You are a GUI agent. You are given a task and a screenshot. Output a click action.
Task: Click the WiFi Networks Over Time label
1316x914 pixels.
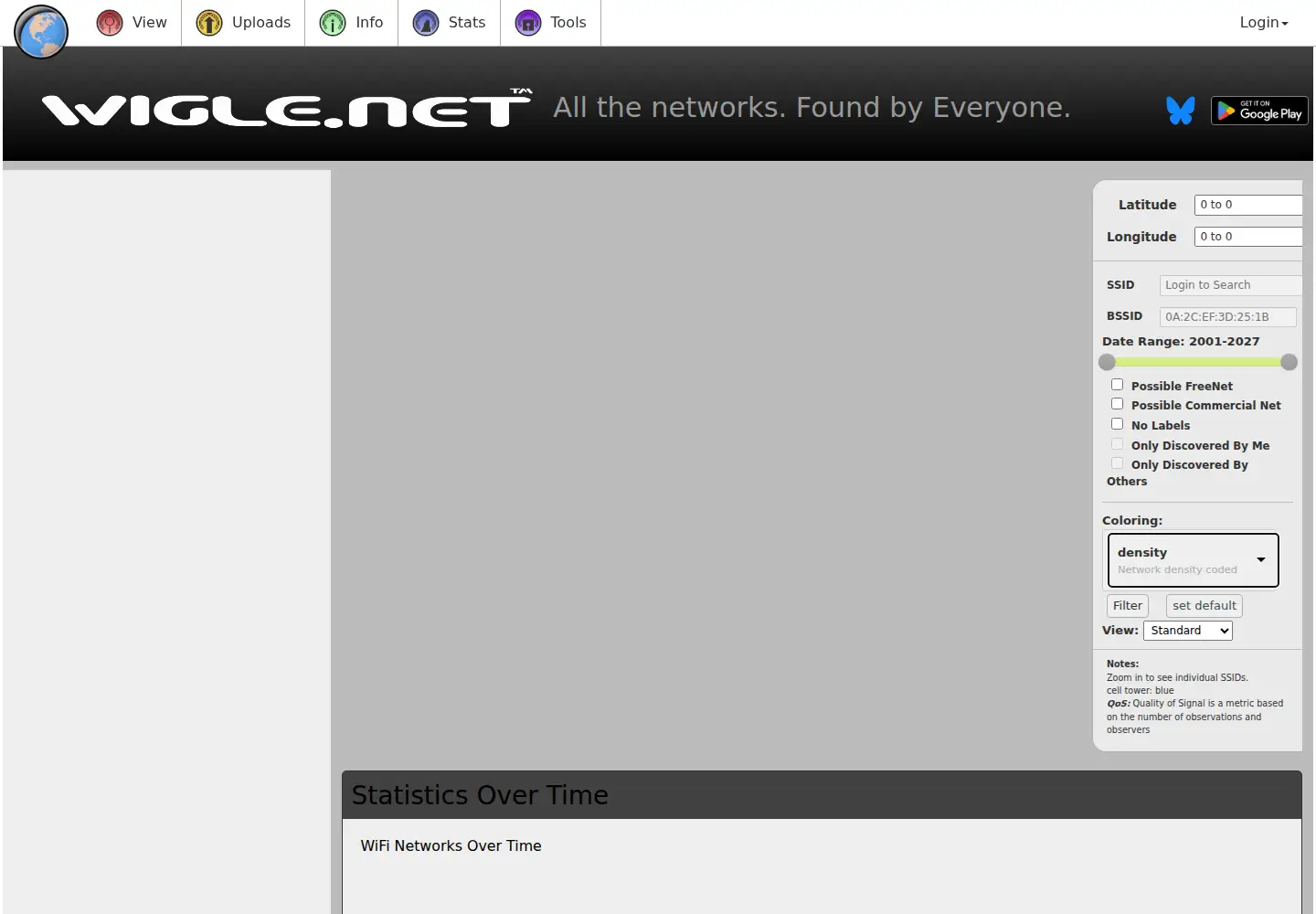[451, 846]
